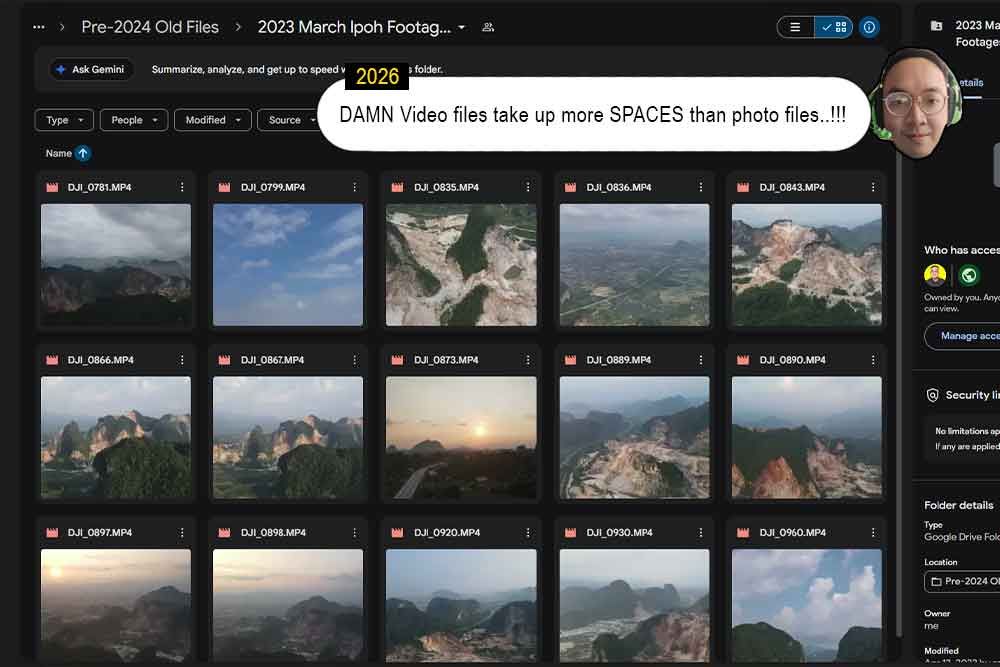Open the Modified filter dropdown
The image size is (1000, 667).
click(x=213, y=120)
